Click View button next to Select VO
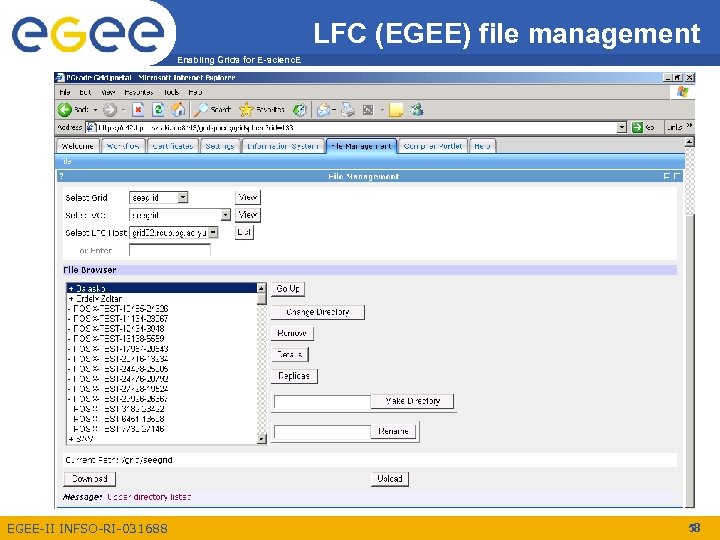This screenshot has height=540, width=720. tap(248, 215)
